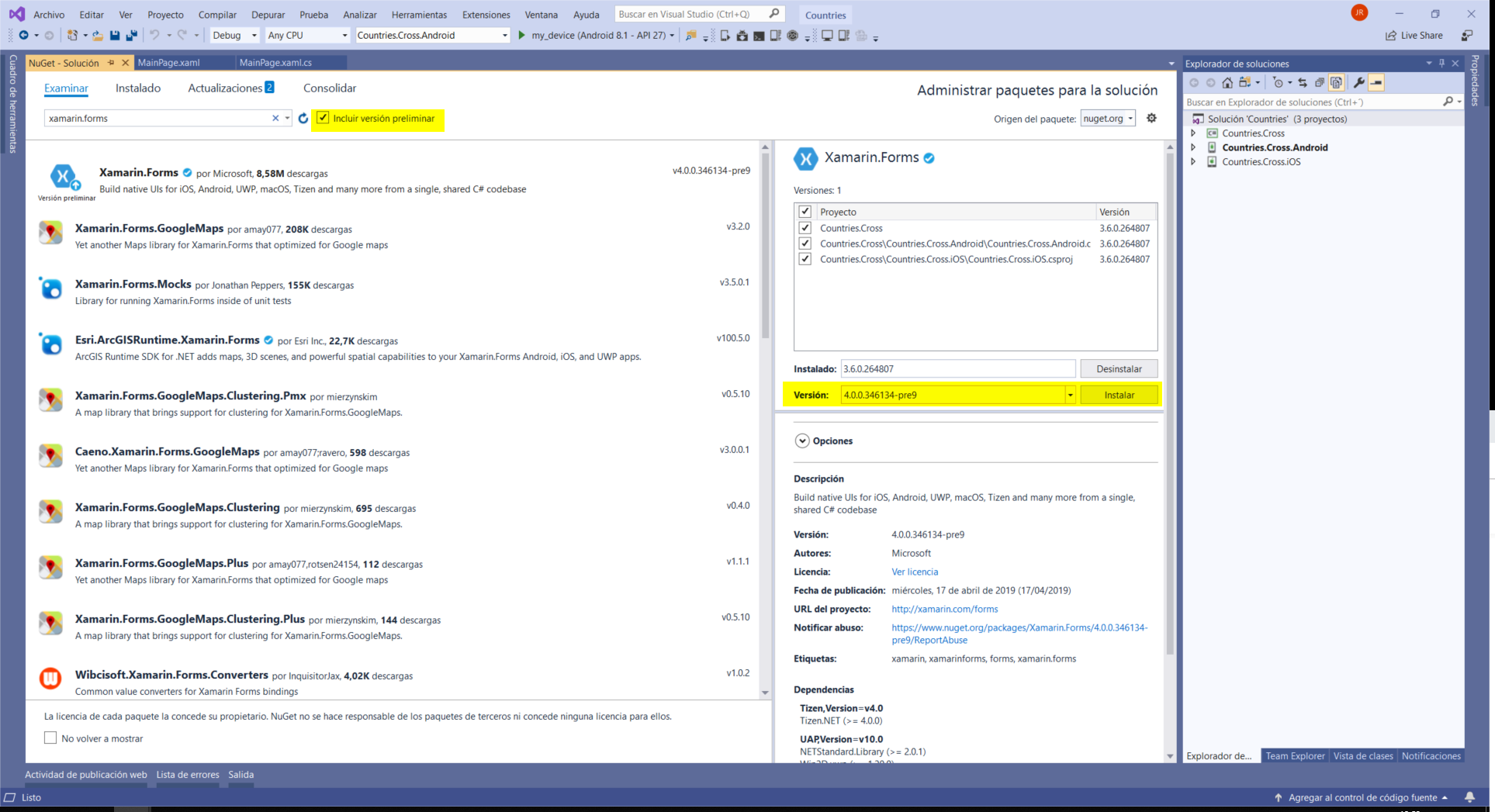Toggle preview selected items icon

1376,82
